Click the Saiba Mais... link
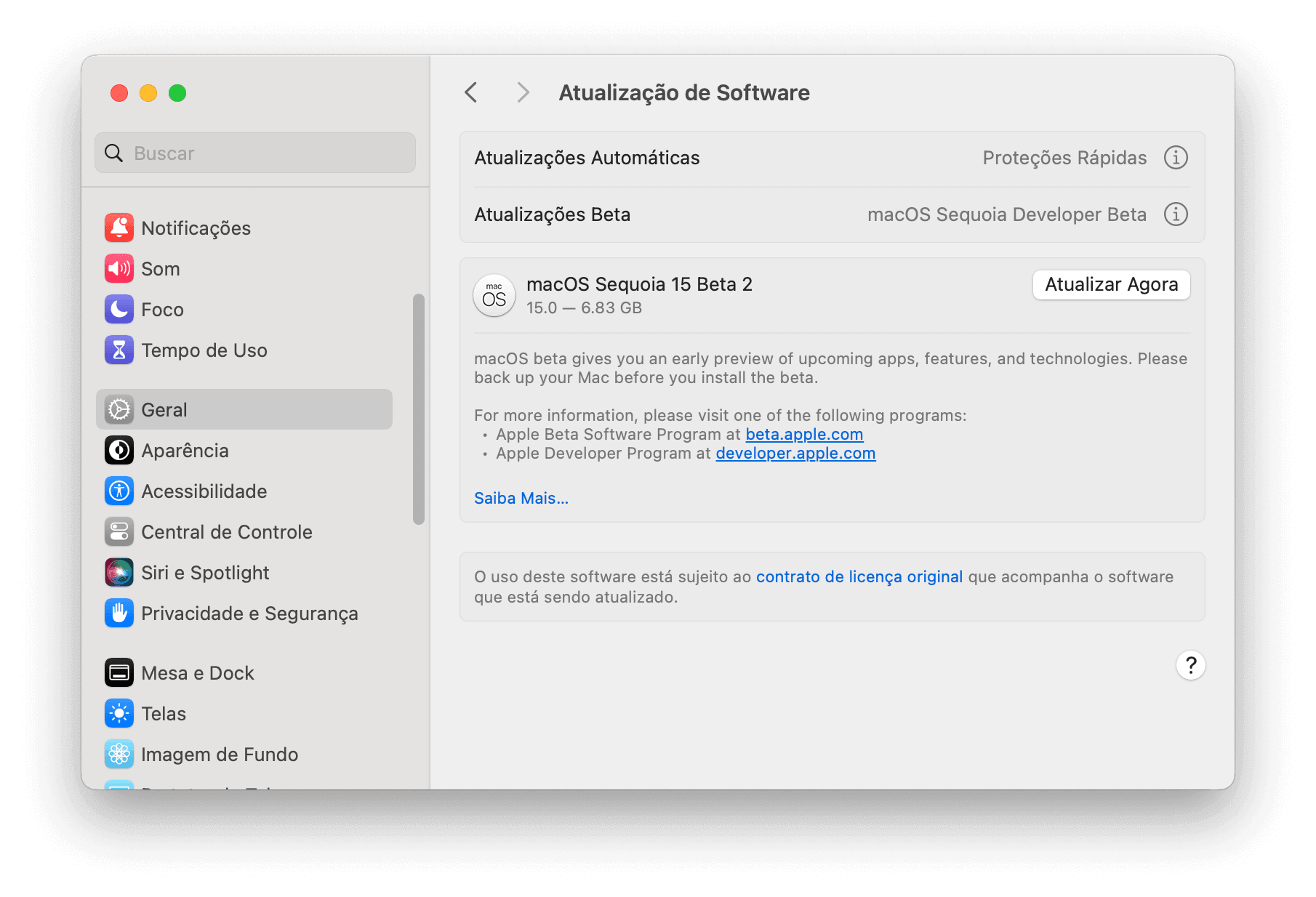1316x897 pixels. (521, 499)
